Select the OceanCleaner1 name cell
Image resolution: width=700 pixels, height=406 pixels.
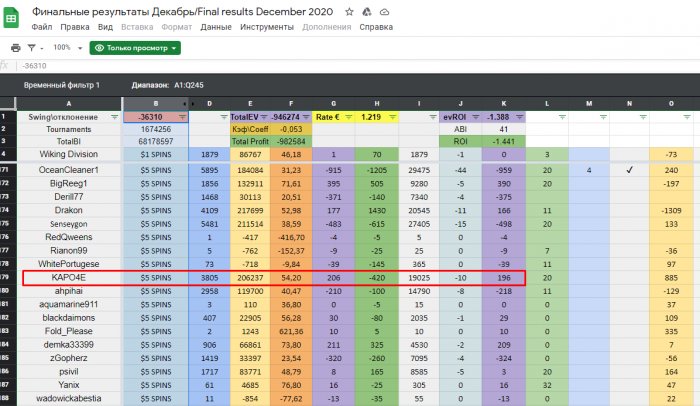pos(69,170)
